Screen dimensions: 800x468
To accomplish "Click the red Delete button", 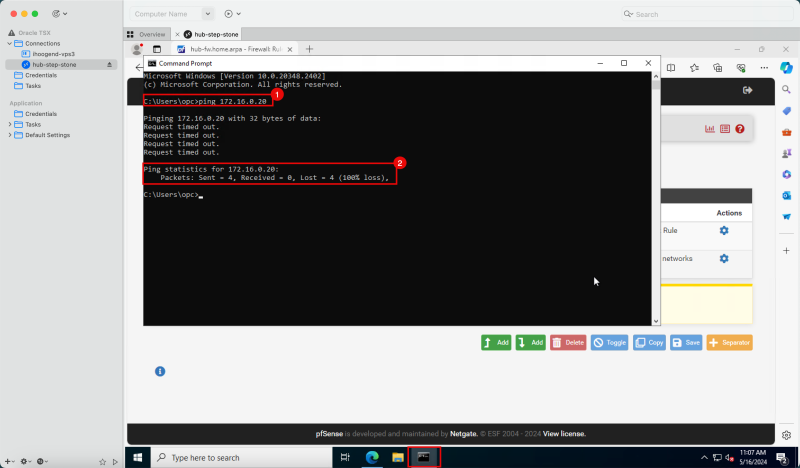I will point(568,342).
